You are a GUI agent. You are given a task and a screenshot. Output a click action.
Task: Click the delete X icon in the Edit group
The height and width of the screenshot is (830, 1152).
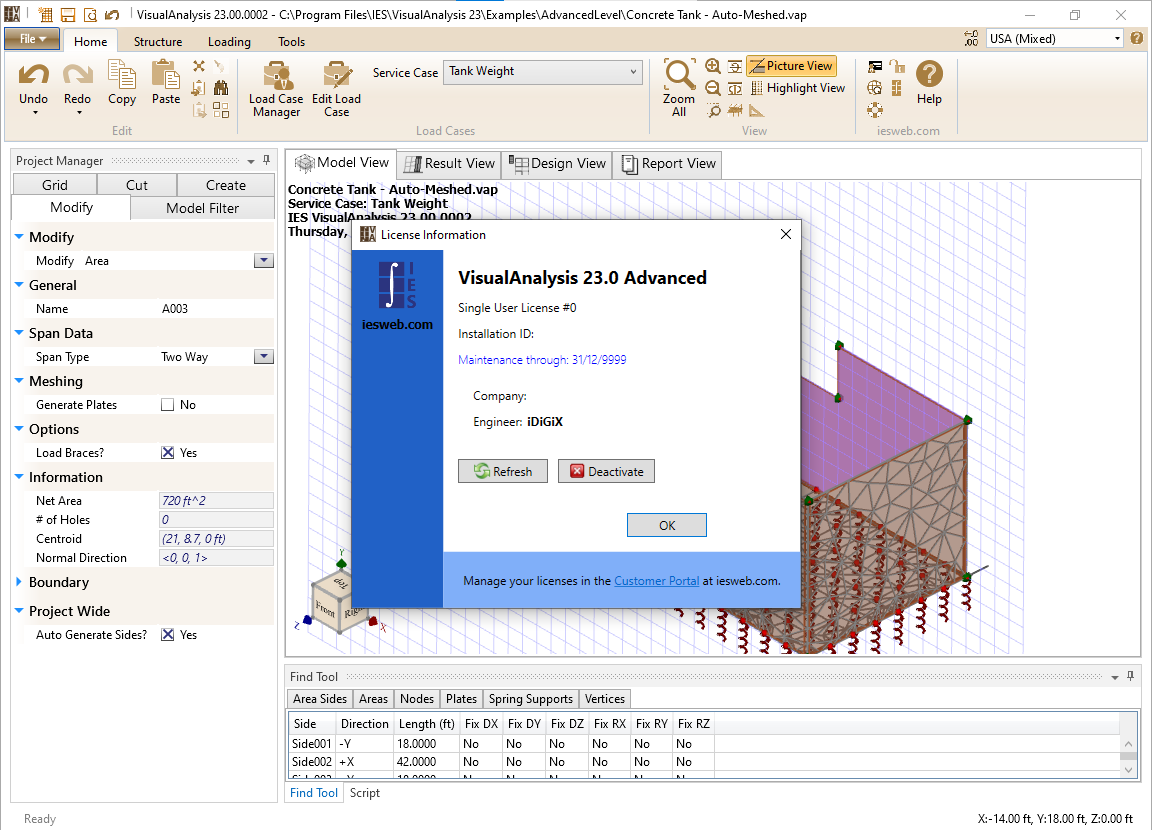199,66
